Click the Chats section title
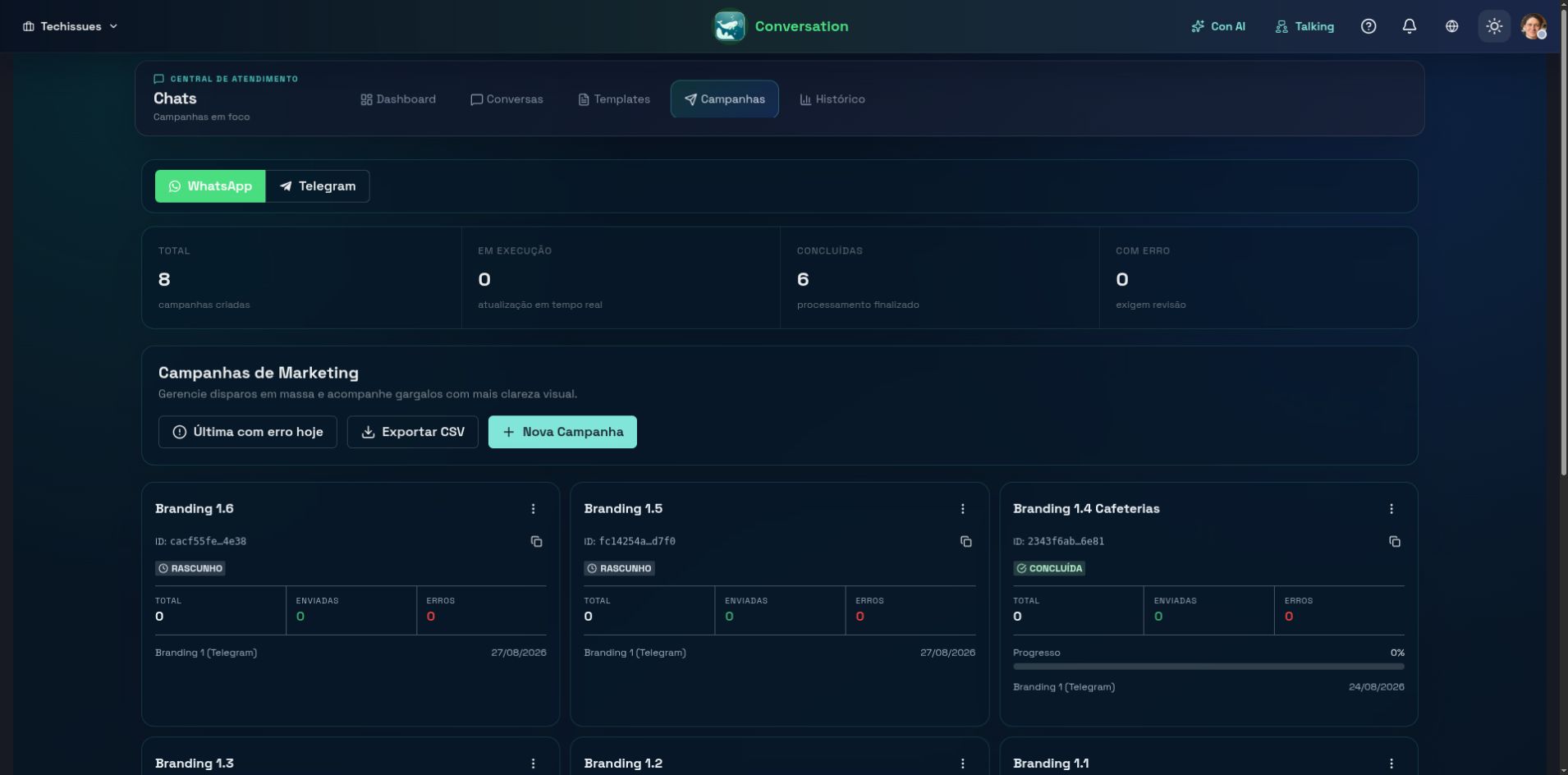The height and width of the screenshot is (775, 1568). click(175, 99)
